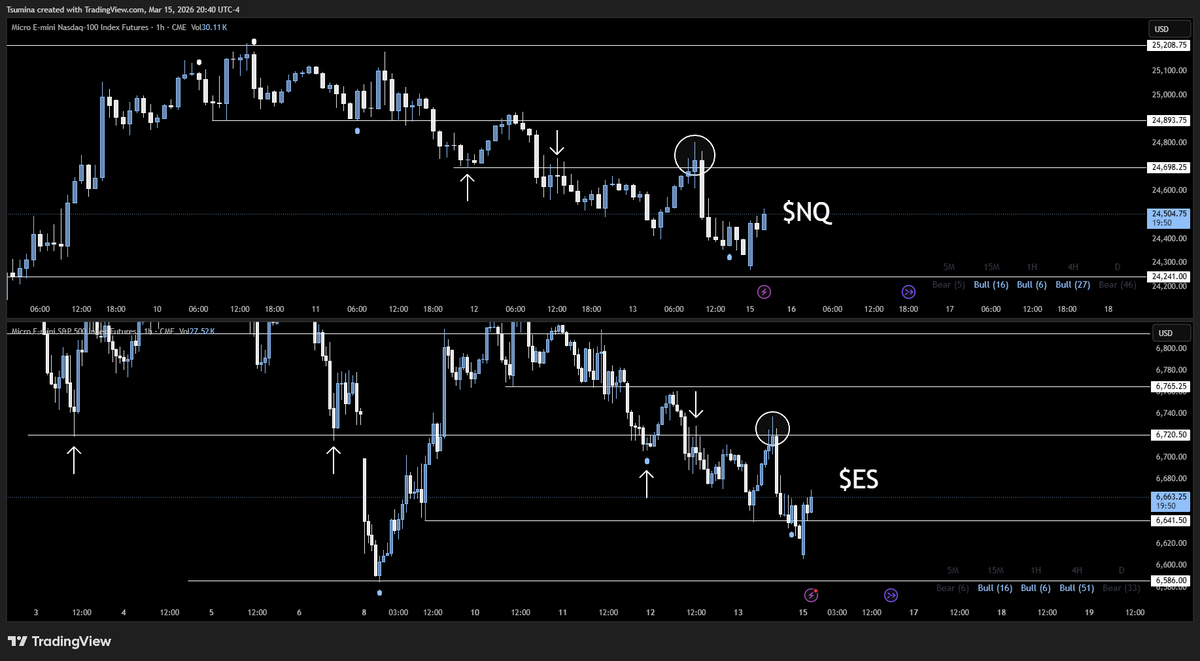Click the lightning event icon on the S&P chart

(x=811, y=594)
